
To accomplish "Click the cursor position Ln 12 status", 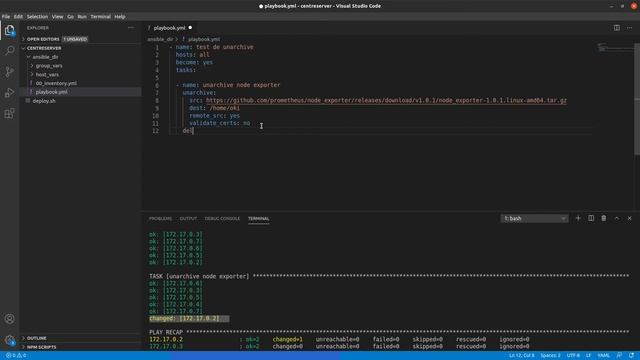I will click(x=522, y=356).
